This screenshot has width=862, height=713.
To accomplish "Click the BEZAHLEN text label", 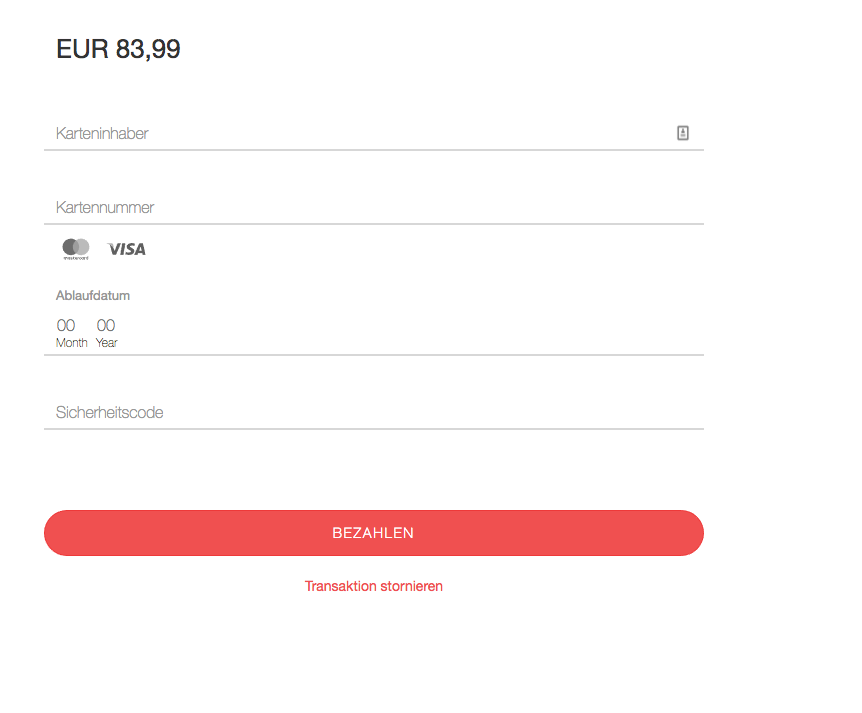I will tap(373, 533).
